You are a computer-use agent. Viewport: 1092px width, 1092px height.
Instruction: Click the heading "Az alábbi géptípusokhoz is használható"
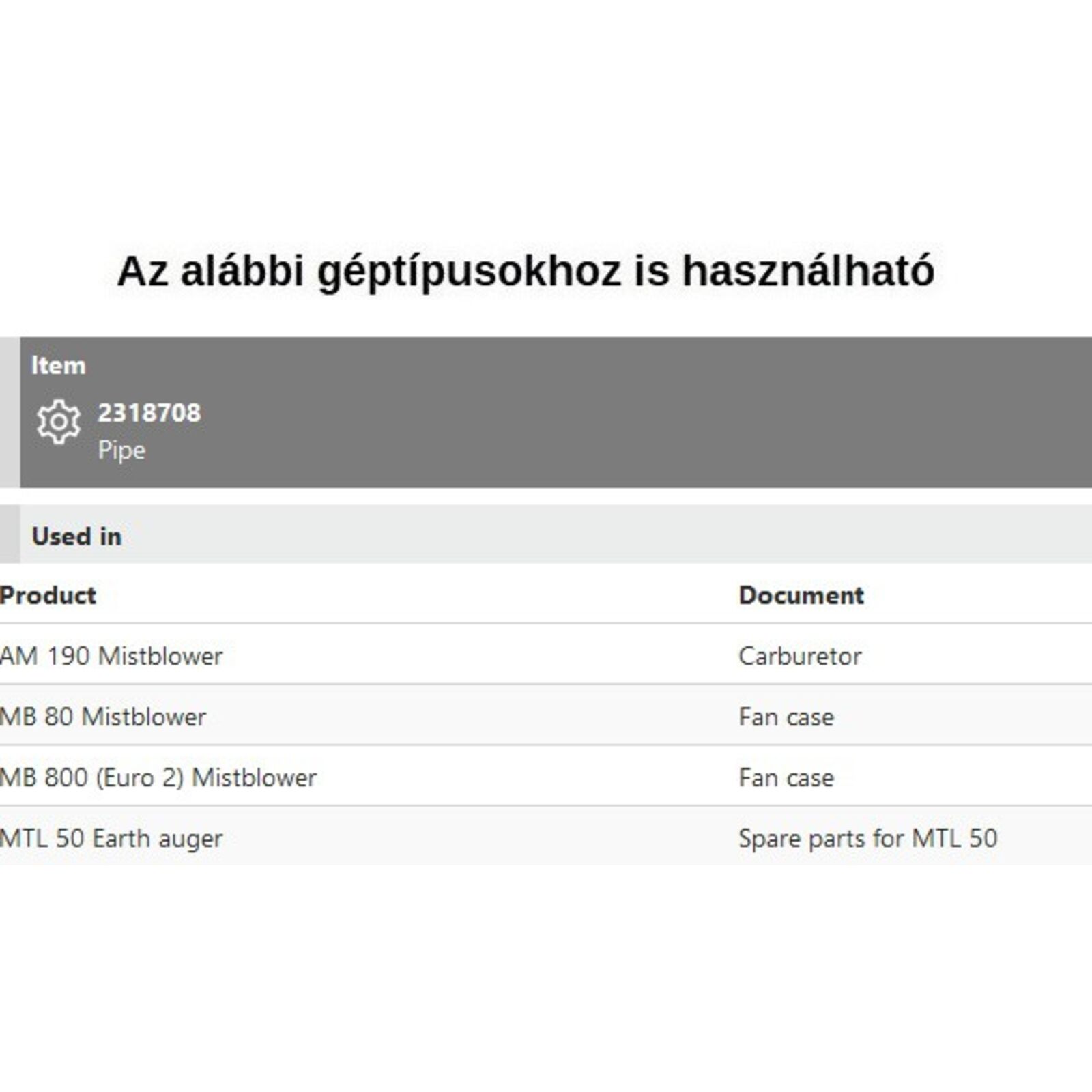526,271
